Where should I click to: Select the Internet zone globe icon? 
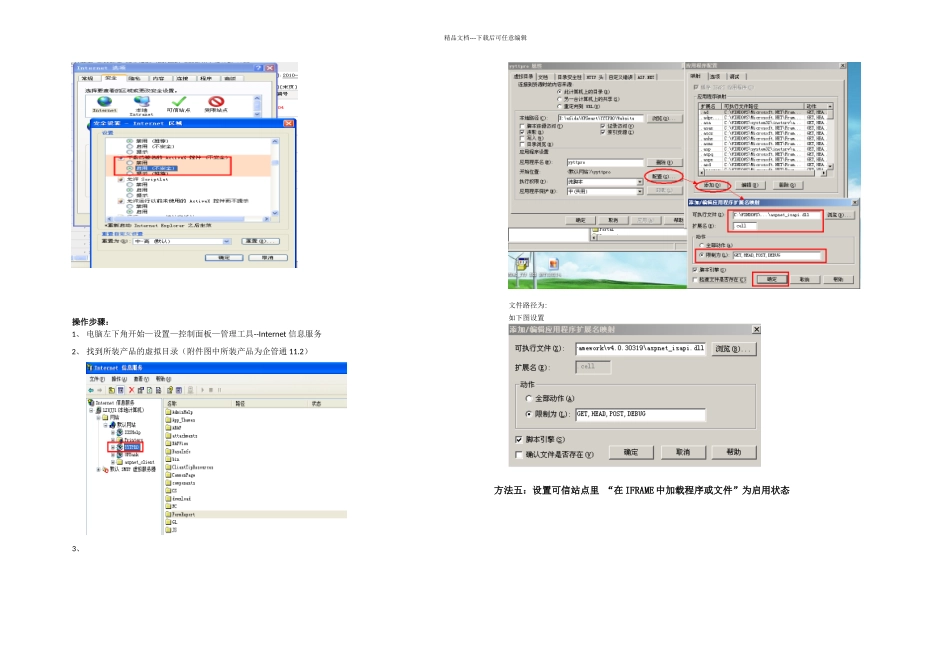pos(105,102)
